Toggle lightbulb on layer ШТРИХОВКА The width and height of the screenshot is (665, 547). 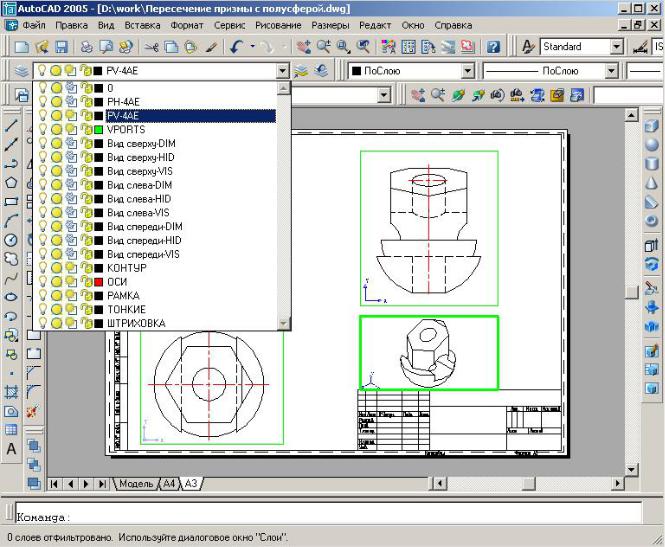point(42,323)
